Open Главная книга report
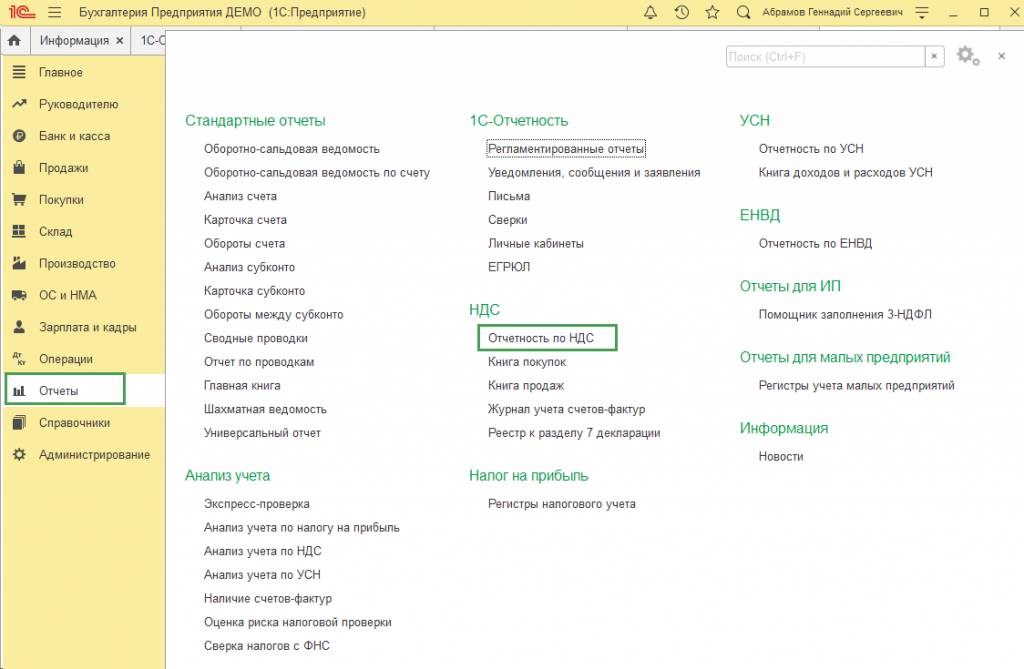 tap(242, 385)
